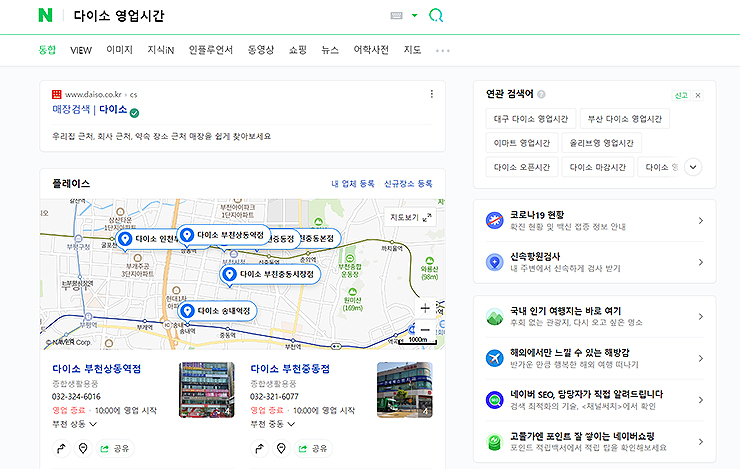This screenshot has height=469, width=740.
Task: Click the 신규장소 등록 link
Action: pos(408,184)
